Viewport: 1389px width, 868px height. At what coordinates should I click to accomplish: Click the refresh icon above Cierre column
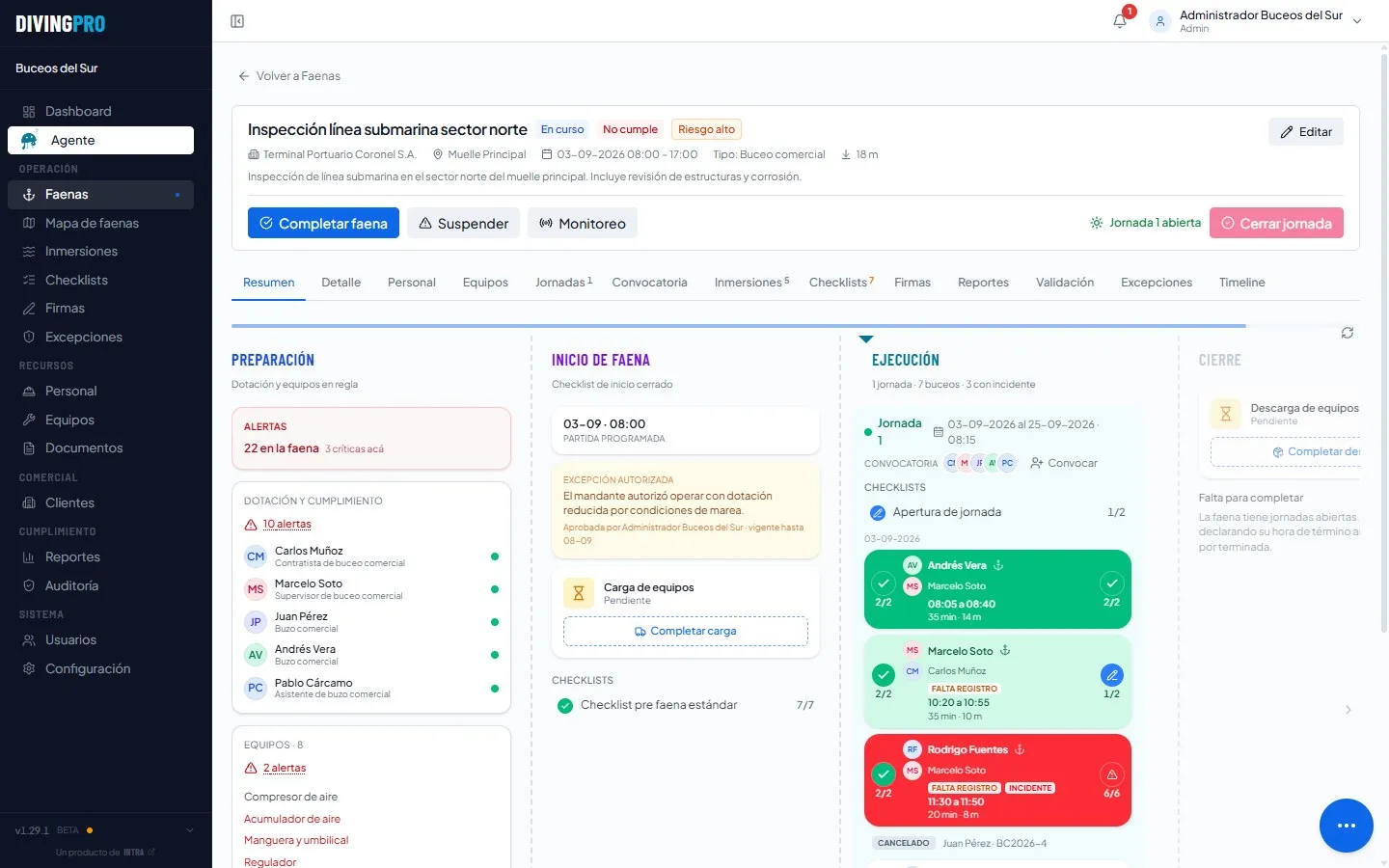tap(1348, 333)
